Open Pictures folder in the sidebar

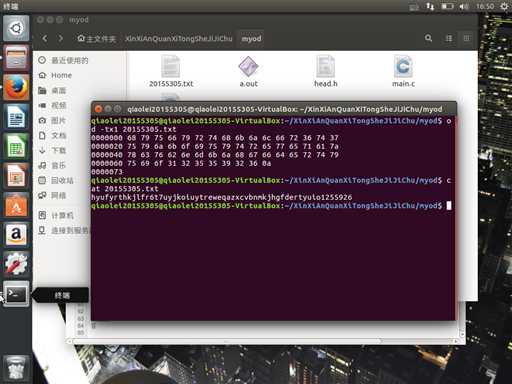[x=52, y=120]
